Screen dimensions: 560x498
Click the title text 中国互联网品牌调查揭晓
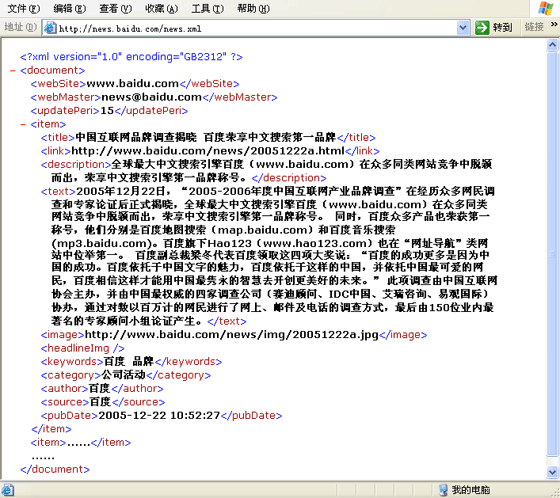[136, 138]
